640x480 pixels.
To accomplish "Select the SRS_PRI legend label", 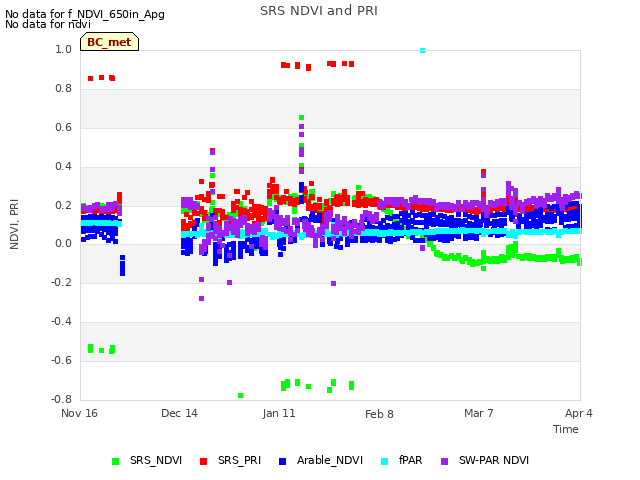I will 239,460.
